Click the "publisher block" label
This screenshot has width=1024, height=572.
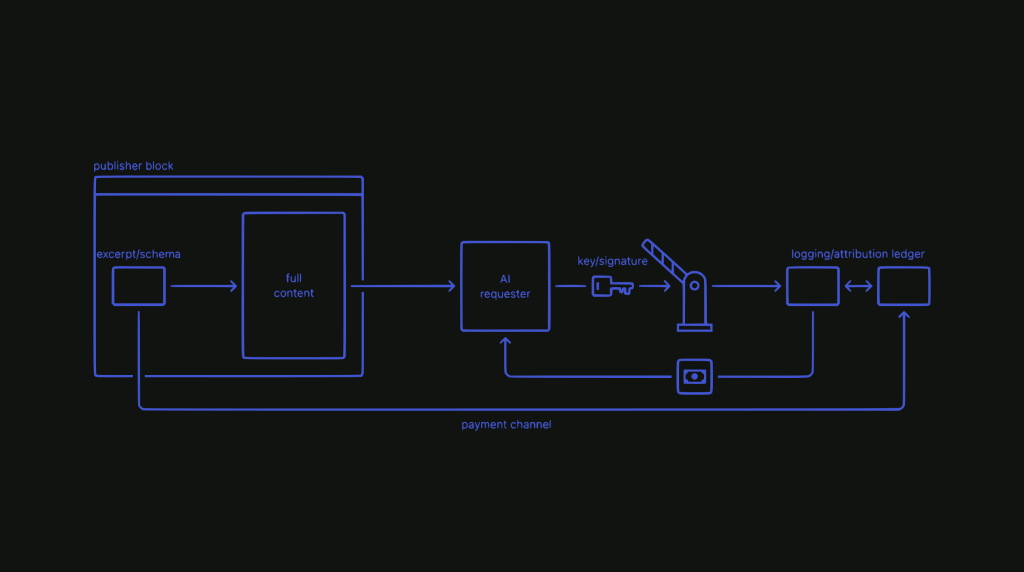(133, 166)
